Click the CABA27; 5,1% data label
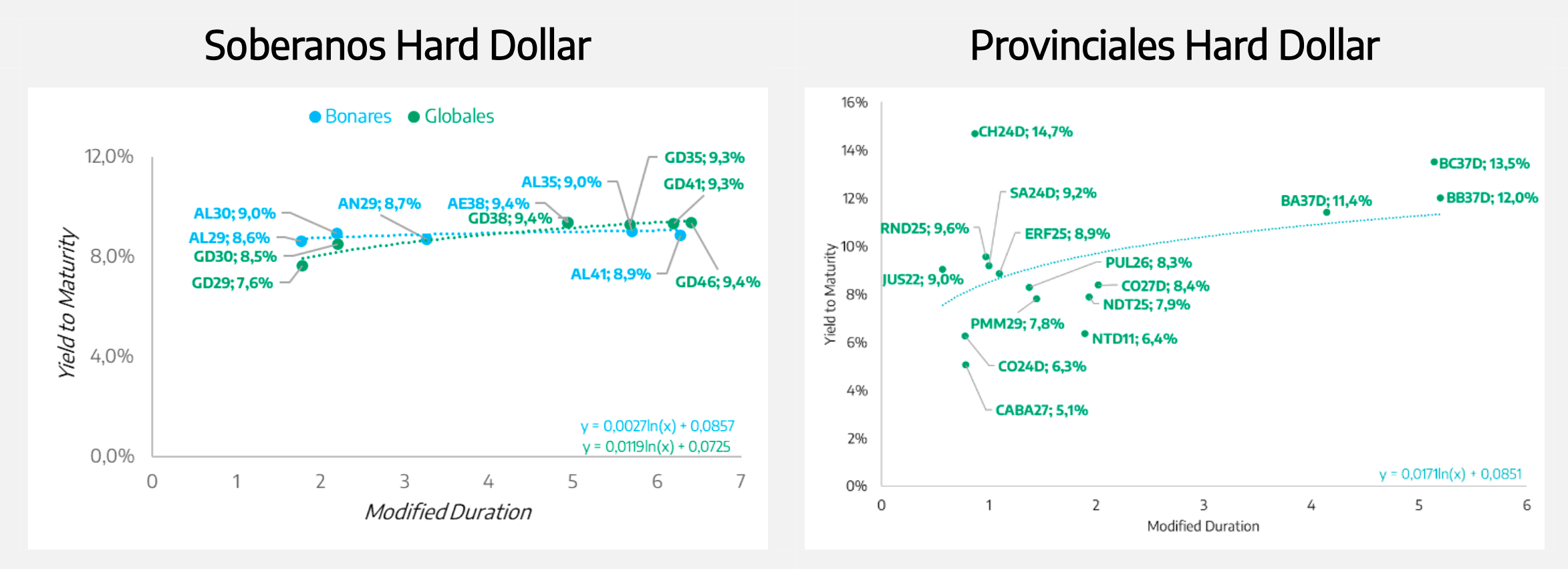The width and height of the screenshot is (1568, 569). tap(1041, 410)
